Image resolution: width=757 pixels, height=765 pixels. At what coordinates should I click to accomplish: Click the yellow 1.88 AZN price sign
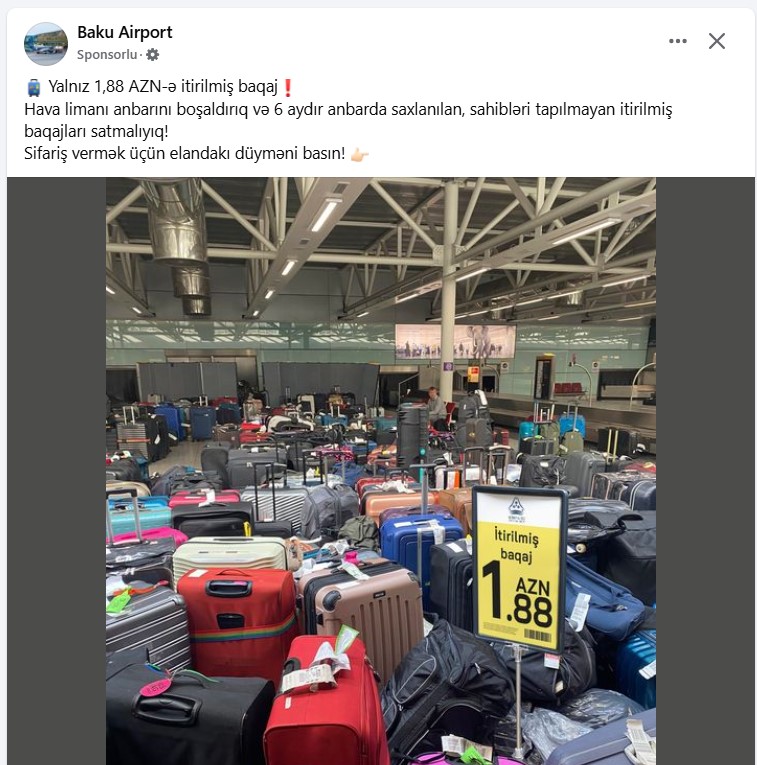pyautogui.click(x=519, y=569)
